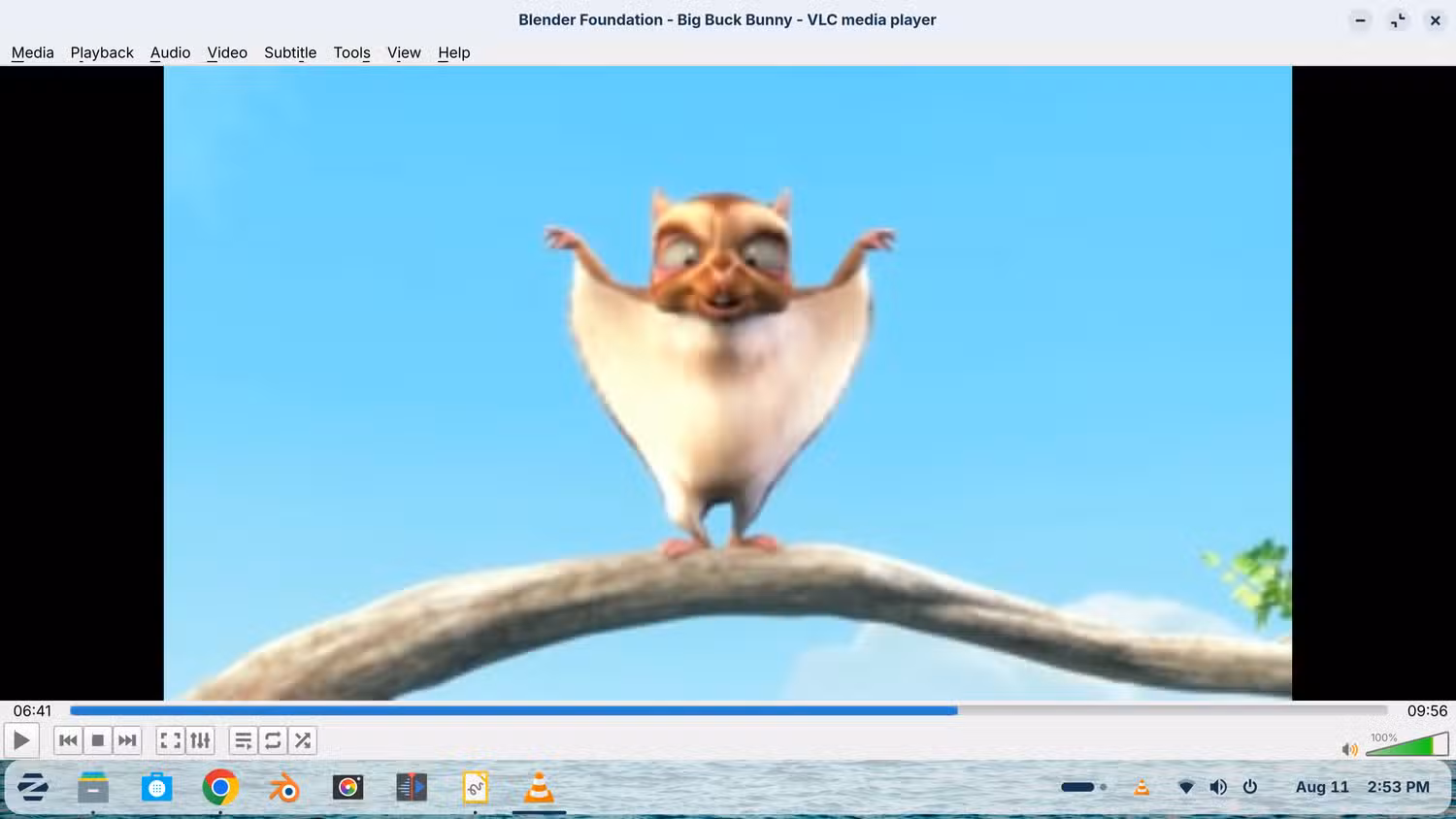1456x819 pixels.
Task: Show extended settings and effects
Action: pos(200,741)
